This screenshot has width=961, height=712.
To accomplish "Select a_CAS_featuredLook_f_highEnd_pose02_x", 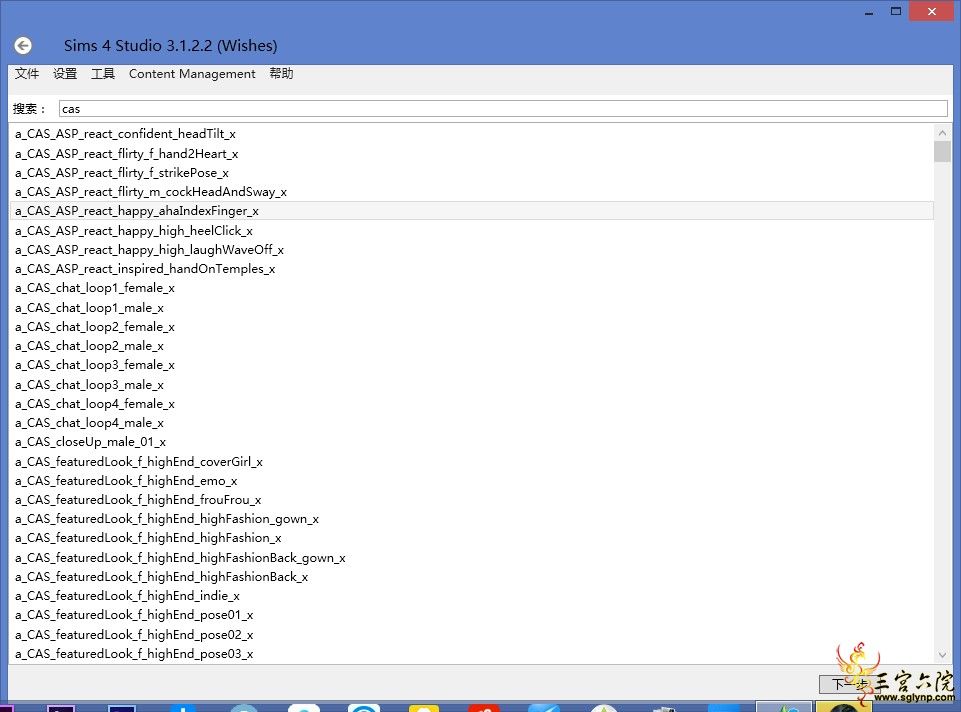I will click(x=471, y=634).
